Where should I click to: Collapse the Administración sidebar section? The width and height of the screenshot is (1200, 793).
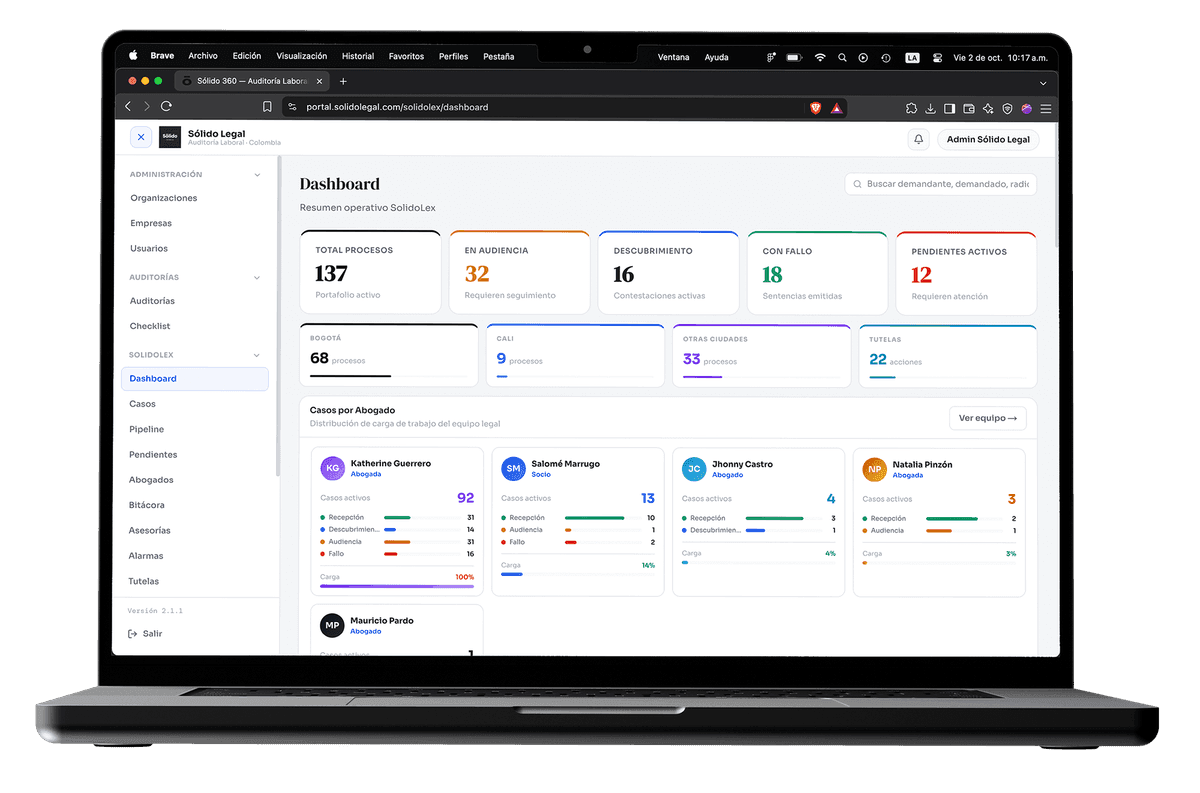[257, 175]
